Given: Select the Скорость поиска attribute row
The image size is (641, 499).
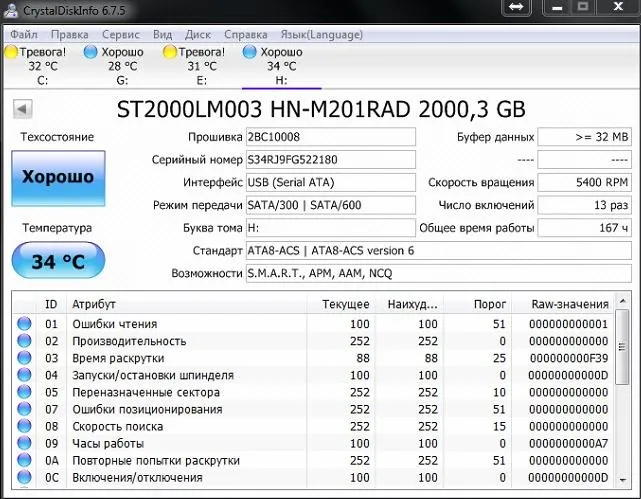Looking at the screenshot, I should click(x=313, y=426).
